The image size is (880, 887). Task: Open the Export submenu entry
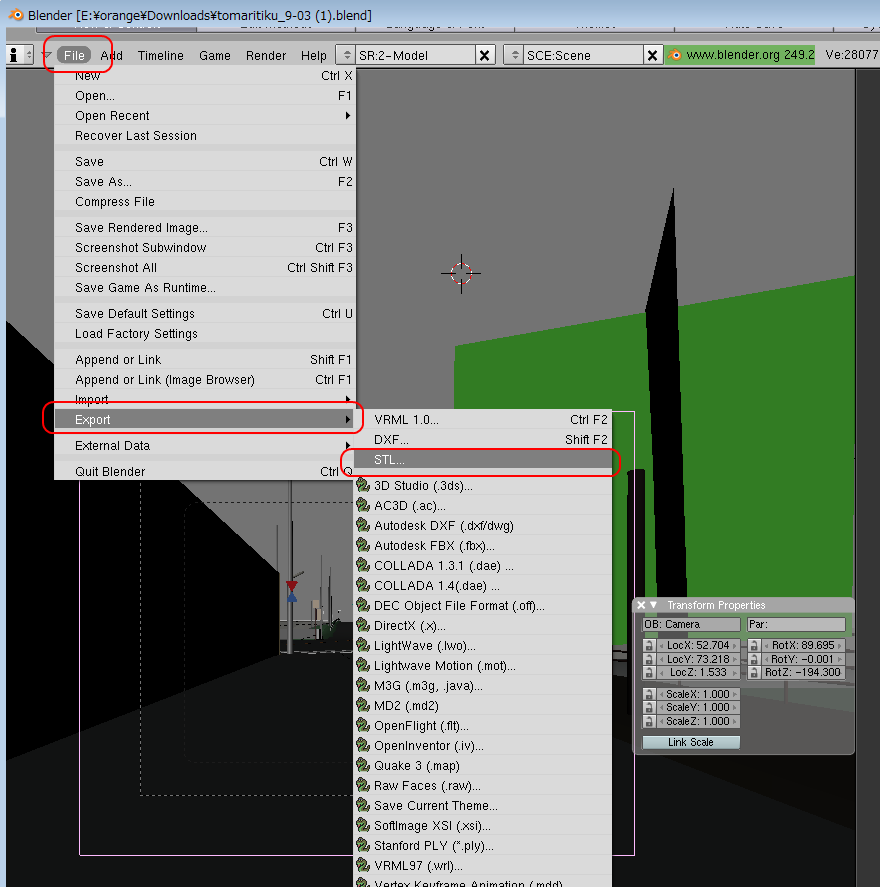[205, 420]
